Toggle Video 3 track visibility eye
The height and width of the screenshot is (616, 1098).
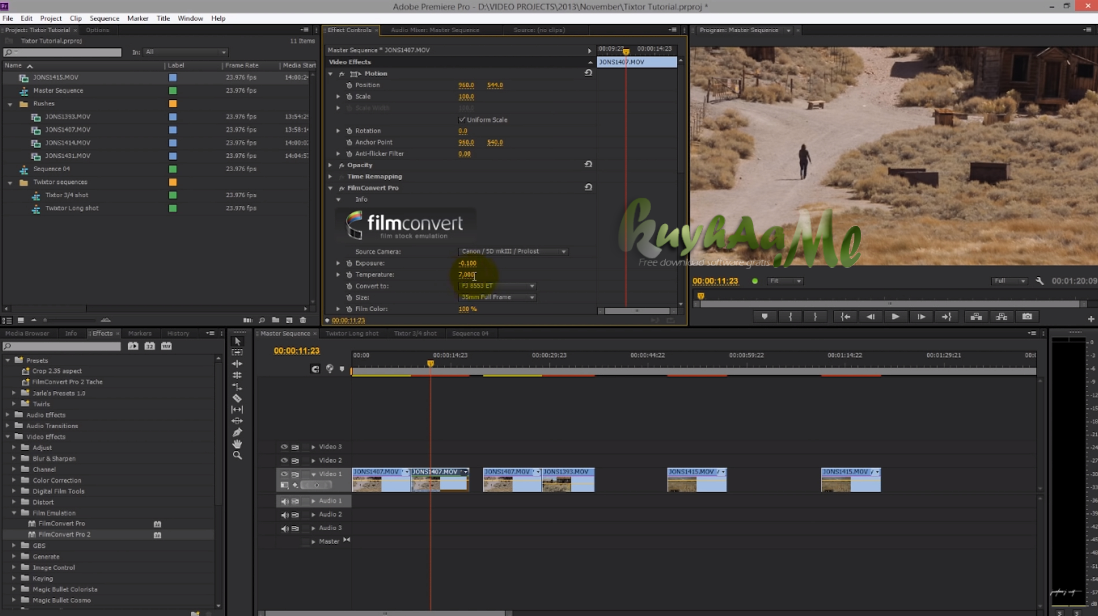tap(284, 447)
